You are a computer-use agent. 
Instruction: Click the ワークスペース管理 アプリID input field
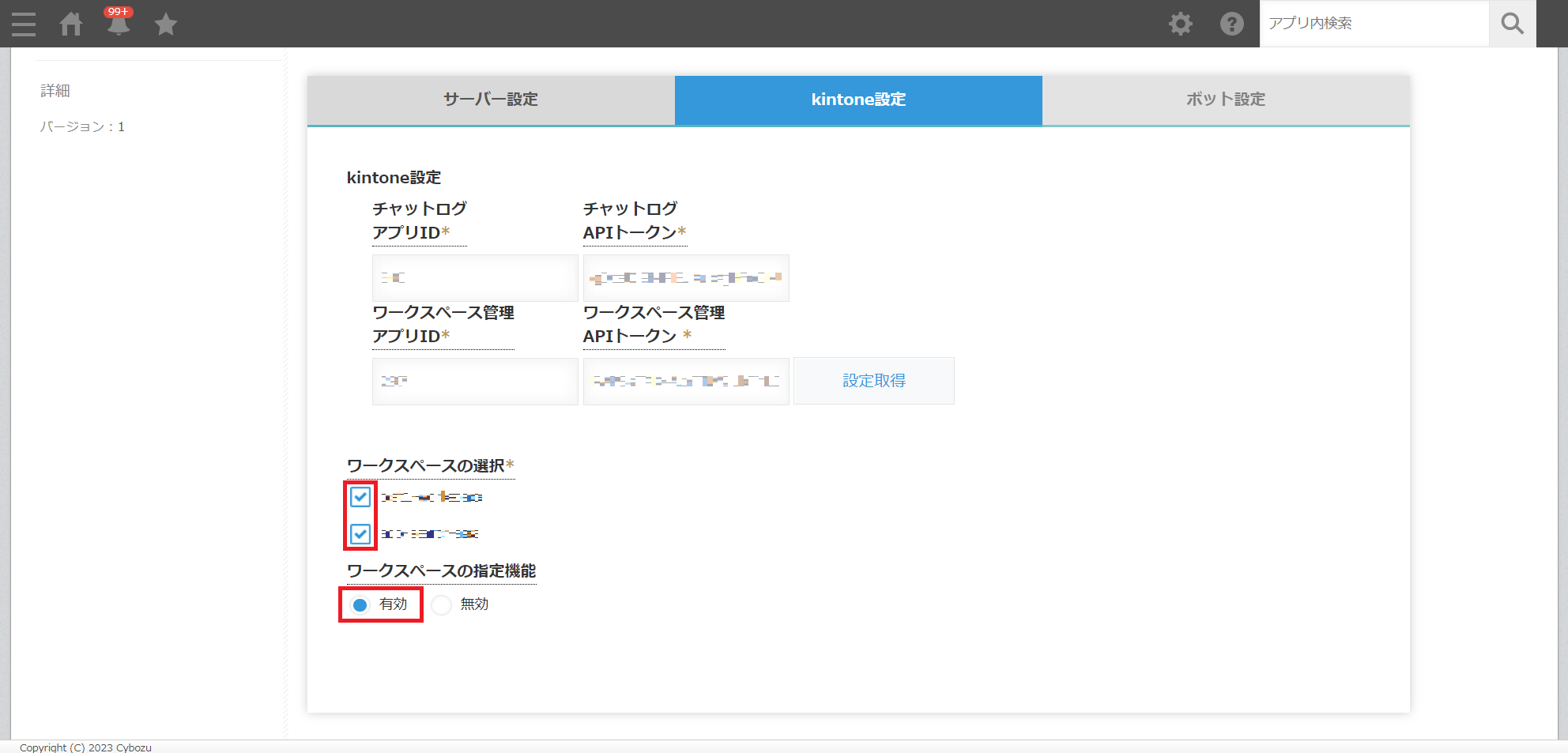tap(475, 382)
